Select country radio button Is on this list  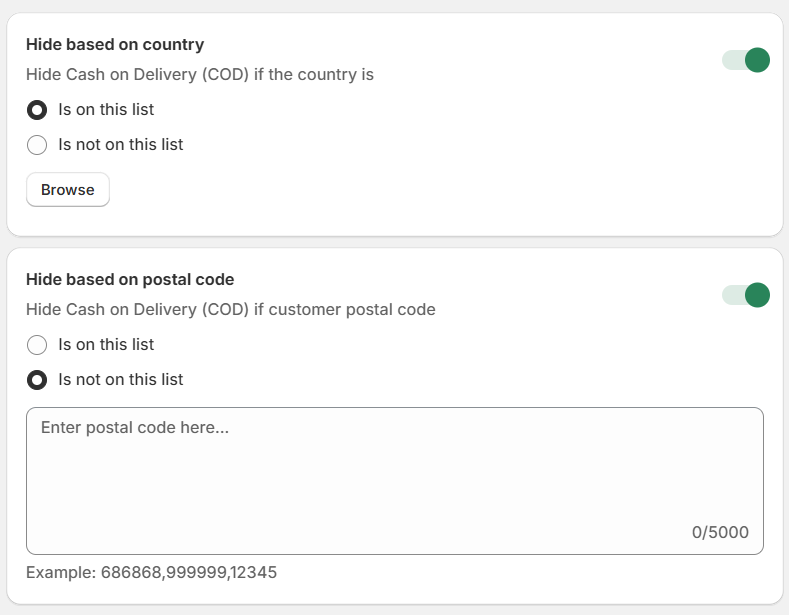click(x=37, y=110)
